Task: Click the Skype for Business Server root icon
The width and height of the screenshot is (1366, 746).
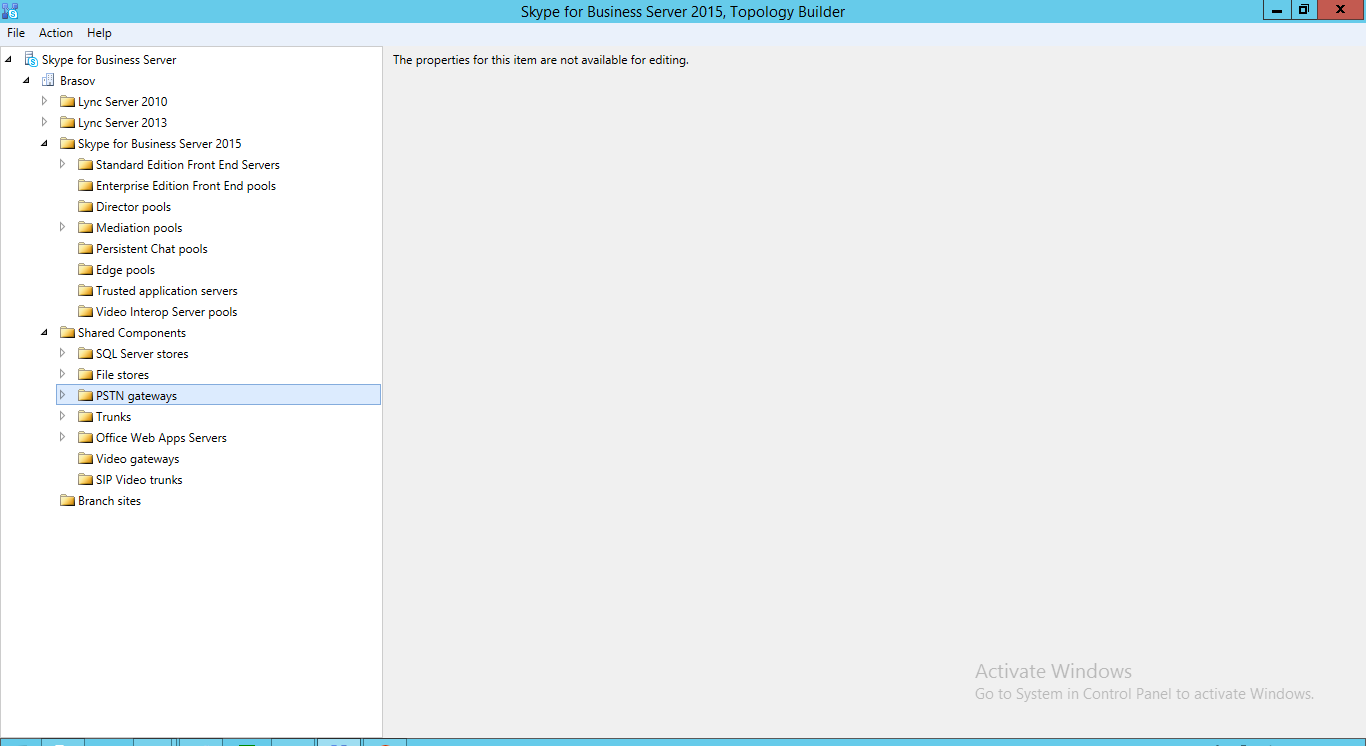Action: pos(31,60)
